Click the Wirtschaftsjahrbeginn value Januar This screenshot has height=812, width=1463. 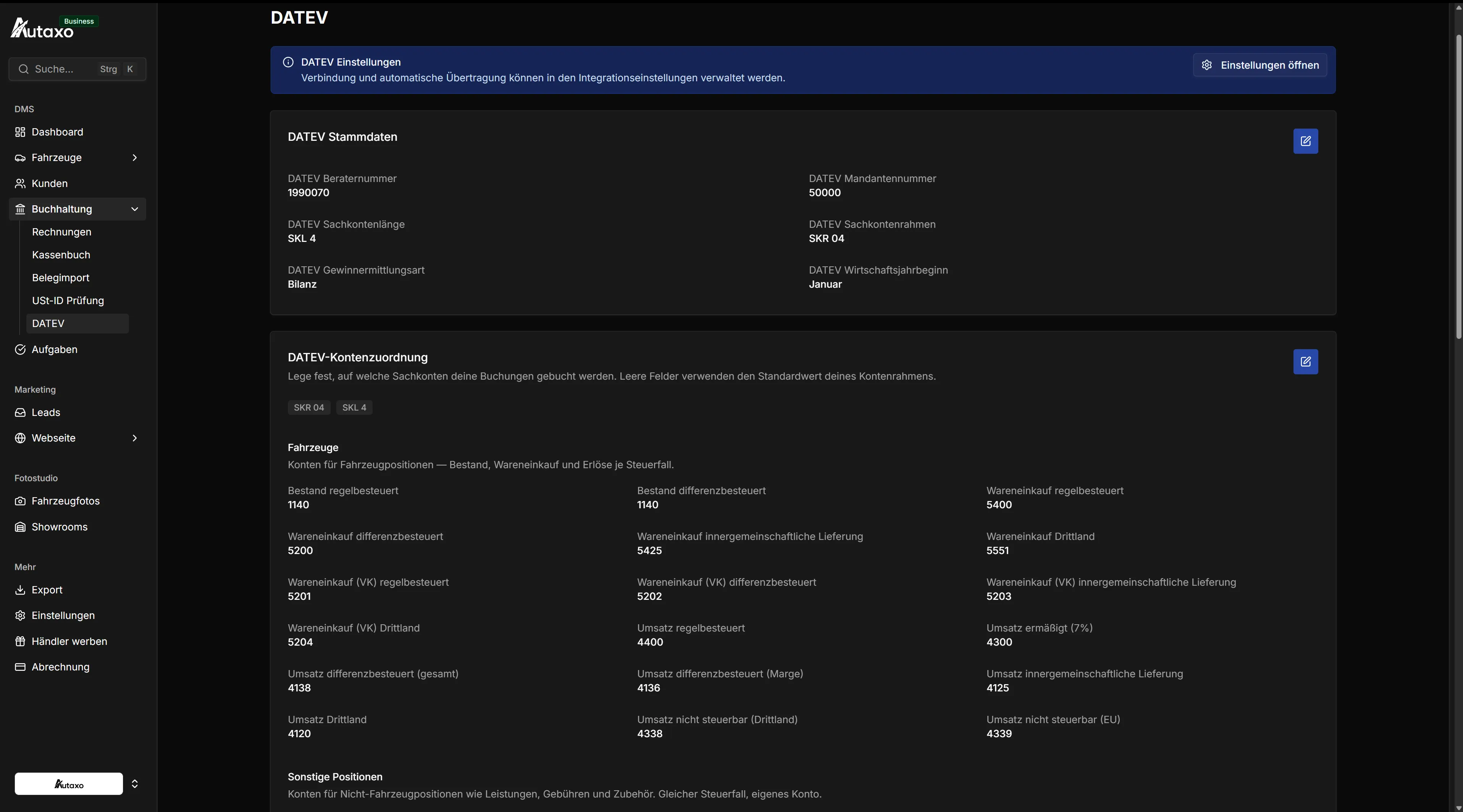click(x=825, y=285)
